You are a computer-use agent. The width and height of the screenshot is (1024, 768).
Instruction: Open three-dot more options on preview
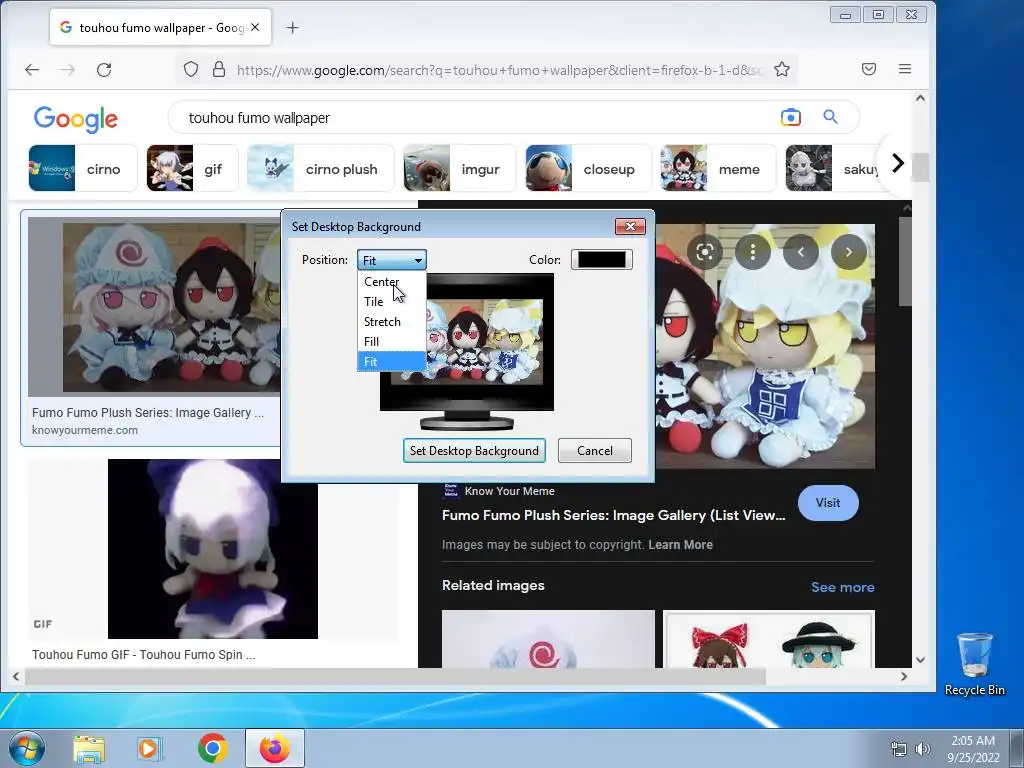tap(753, 252)
